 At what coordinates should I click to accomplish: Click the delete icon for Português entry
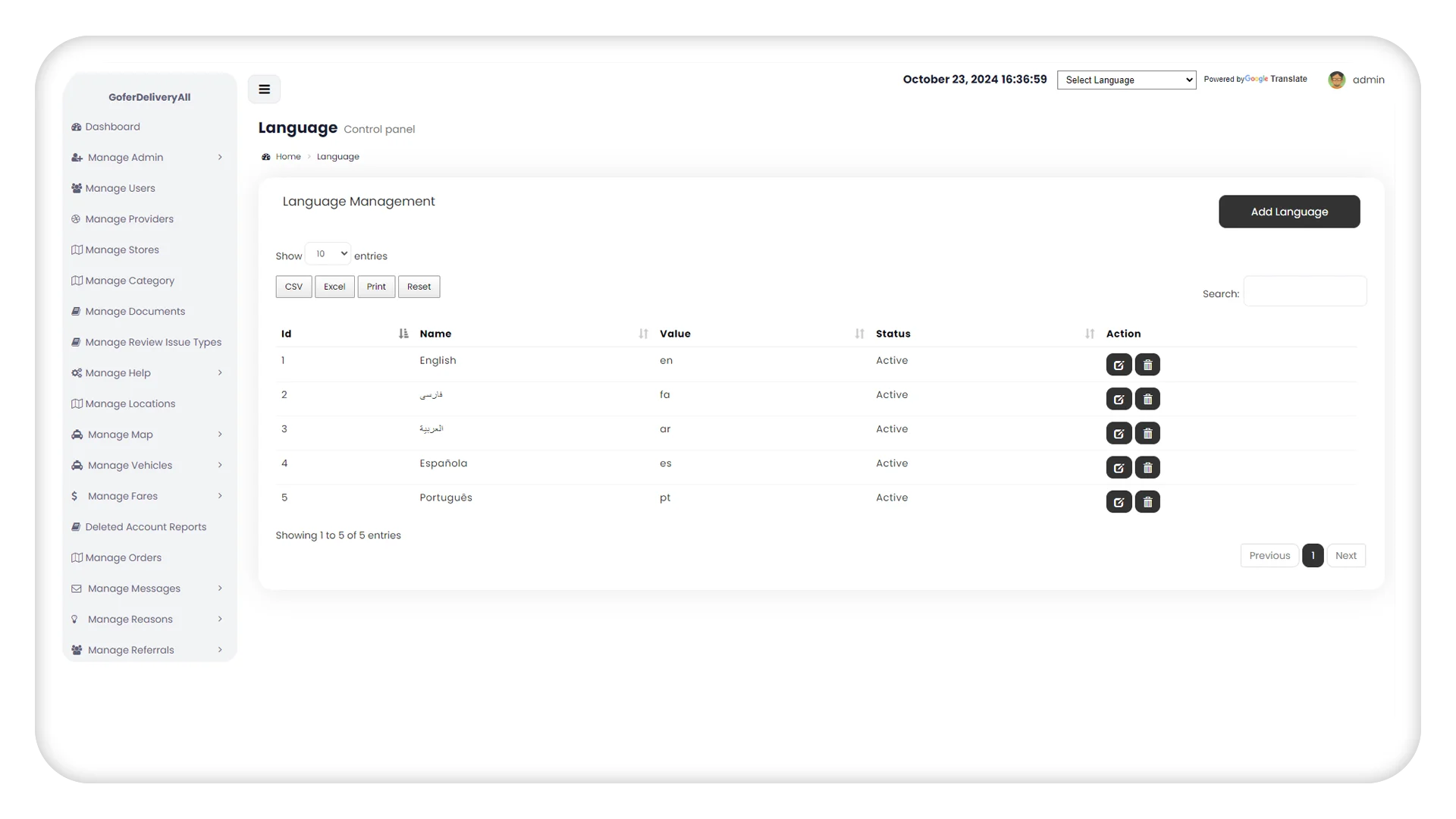[x=1147, y=501]
